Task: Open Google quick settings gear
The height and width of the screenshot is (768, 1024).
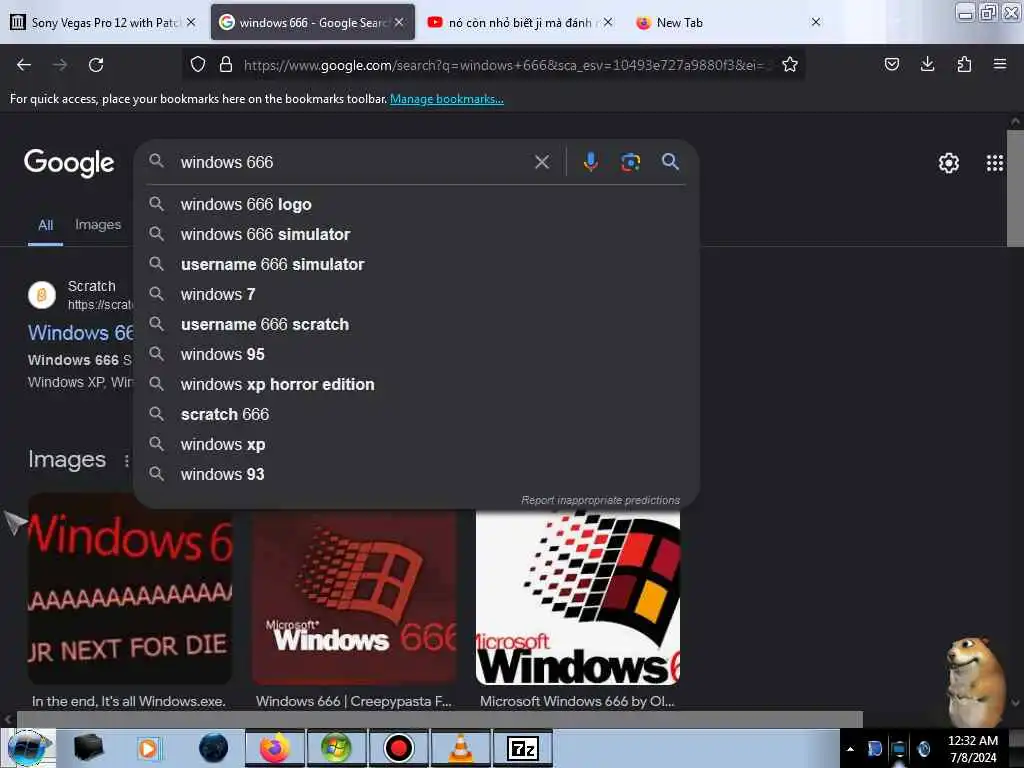Action: click(949, 163)
